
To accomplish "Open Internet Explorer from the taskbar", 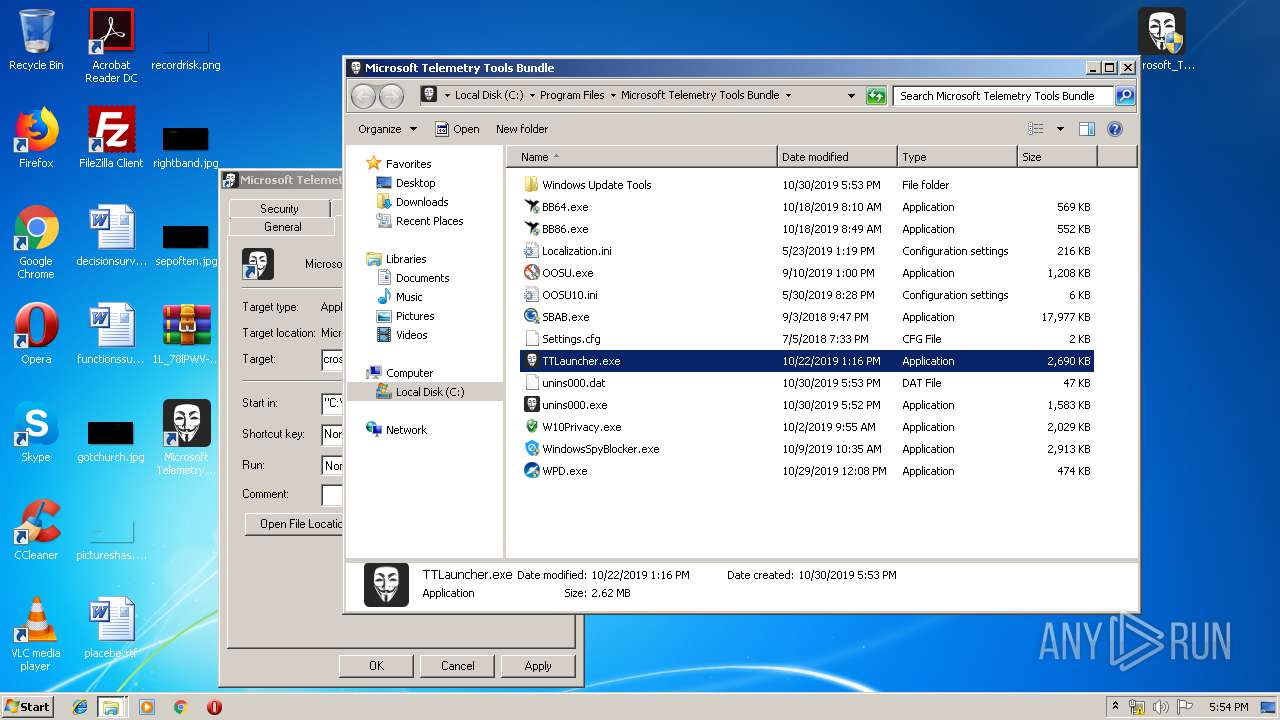I will pos(80,707).
